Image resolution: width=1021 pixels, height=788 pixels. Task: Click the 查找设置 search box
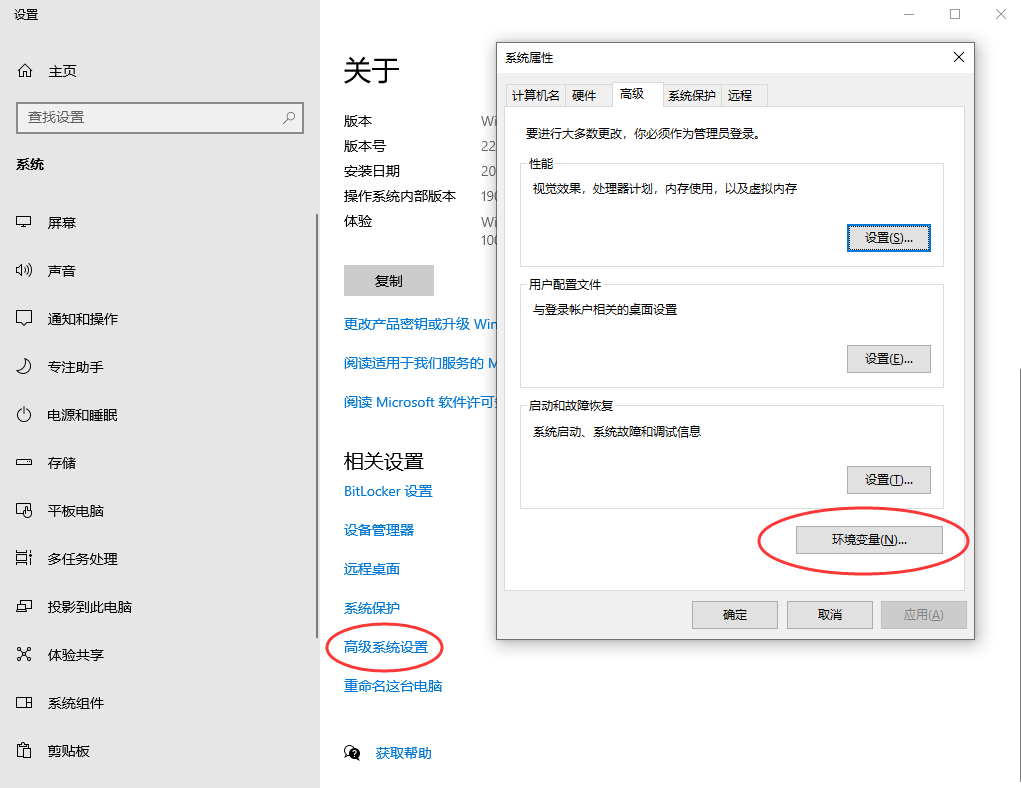coord(160,118)
